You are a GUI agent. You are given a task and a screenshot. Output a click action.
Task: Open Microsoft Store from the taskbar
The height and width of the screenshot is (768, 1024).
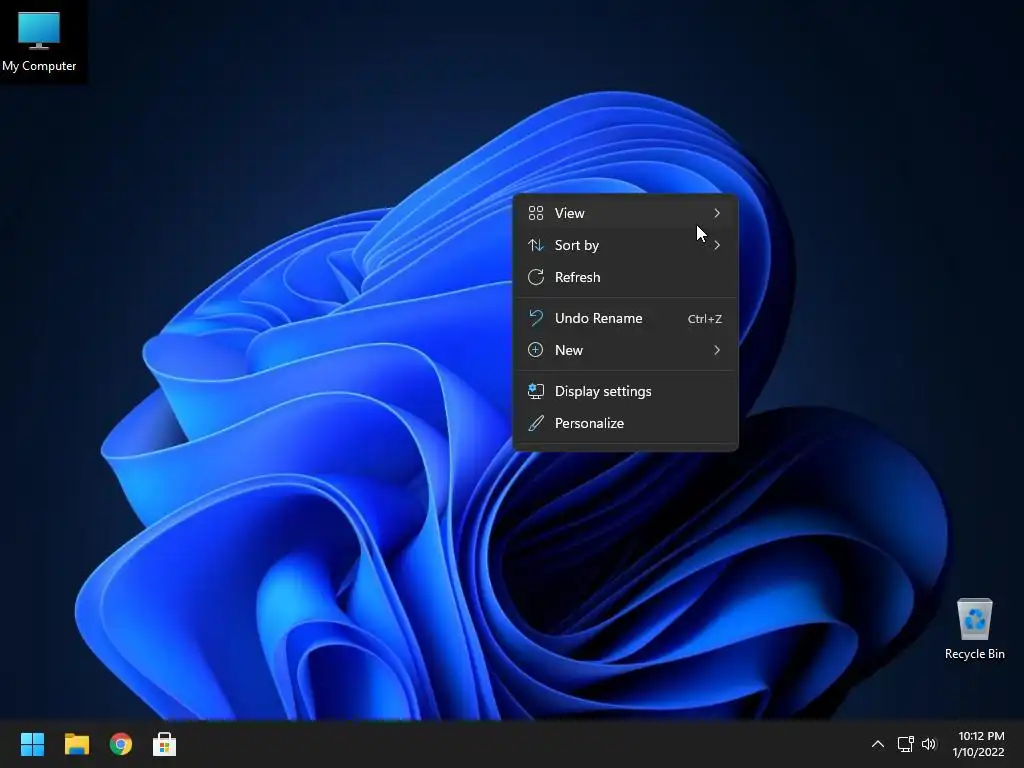pyautogui.click(x=165, y=744)
